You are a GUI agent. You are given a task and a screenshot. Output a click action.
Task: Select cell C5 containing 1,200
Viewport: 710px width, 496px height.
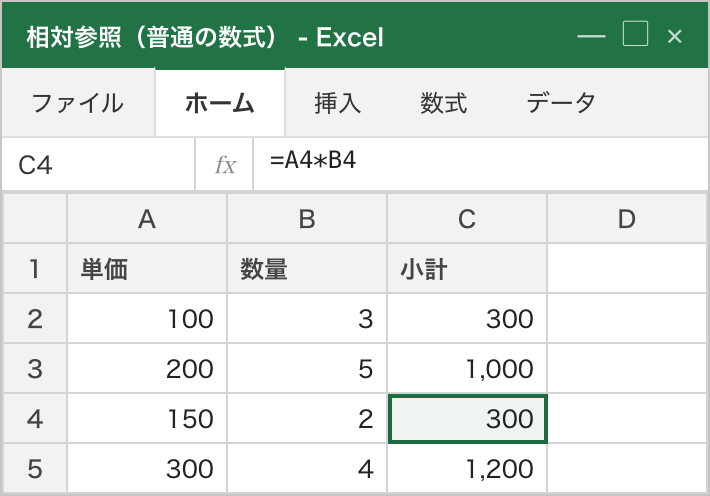pos(467,468)
